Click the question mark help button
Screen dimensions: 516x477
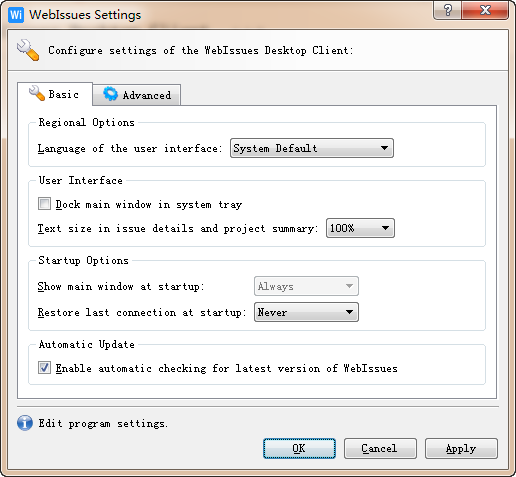[x=447, y=10]
